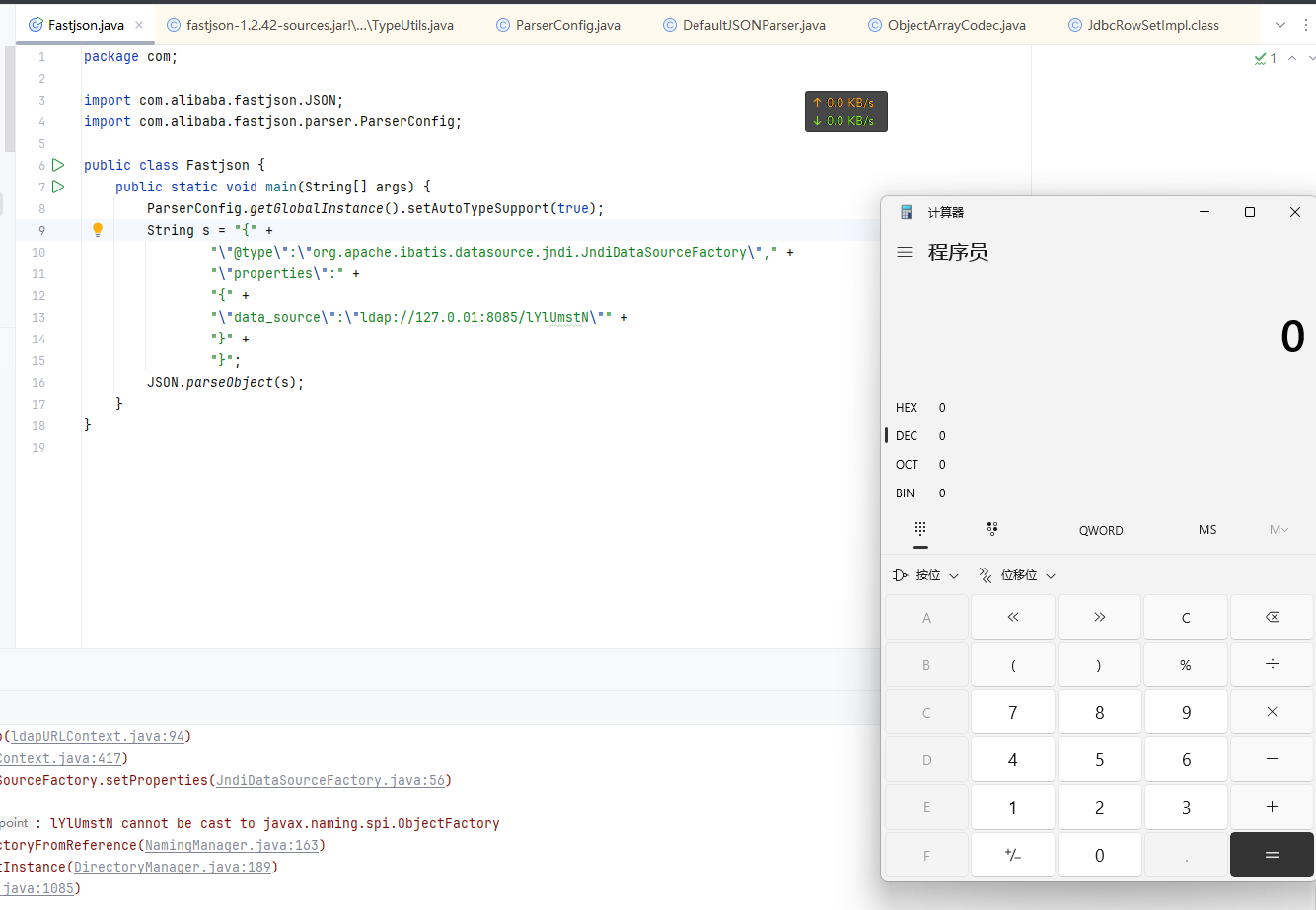Click the number 5 key

(x=1100, y=759)
